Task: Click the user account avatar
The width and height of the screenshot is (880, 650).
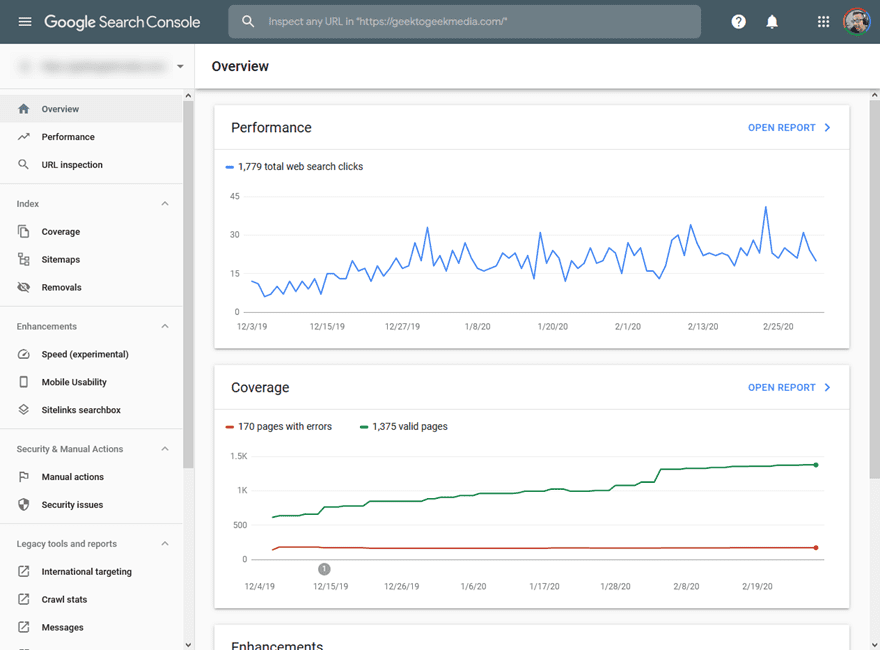Action: click(x=856, y=22)
